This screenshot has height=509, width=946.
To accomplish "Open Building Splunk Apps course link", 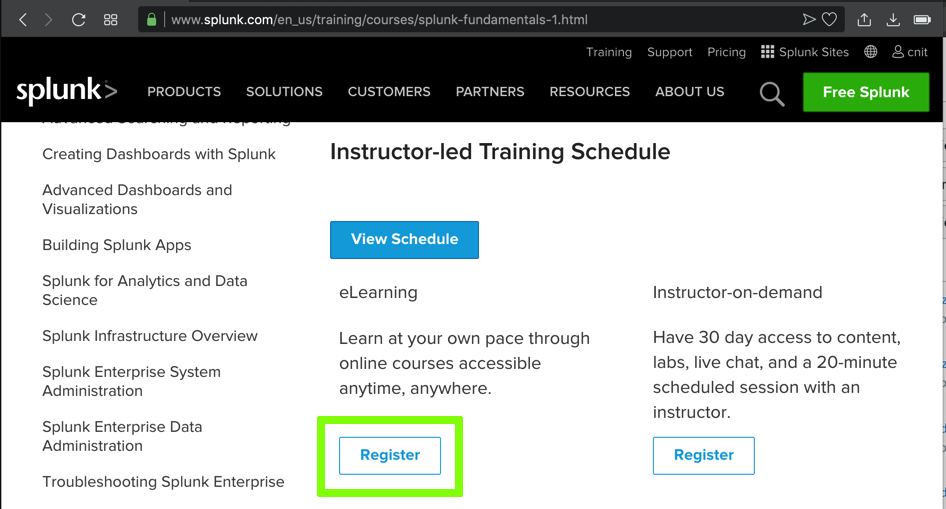I will point(116,245).
